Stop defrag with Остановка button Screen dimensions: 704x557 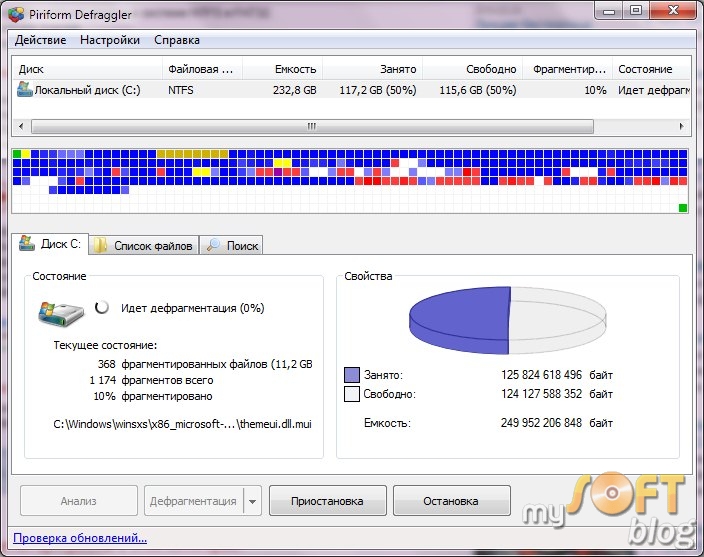point(451,500)
